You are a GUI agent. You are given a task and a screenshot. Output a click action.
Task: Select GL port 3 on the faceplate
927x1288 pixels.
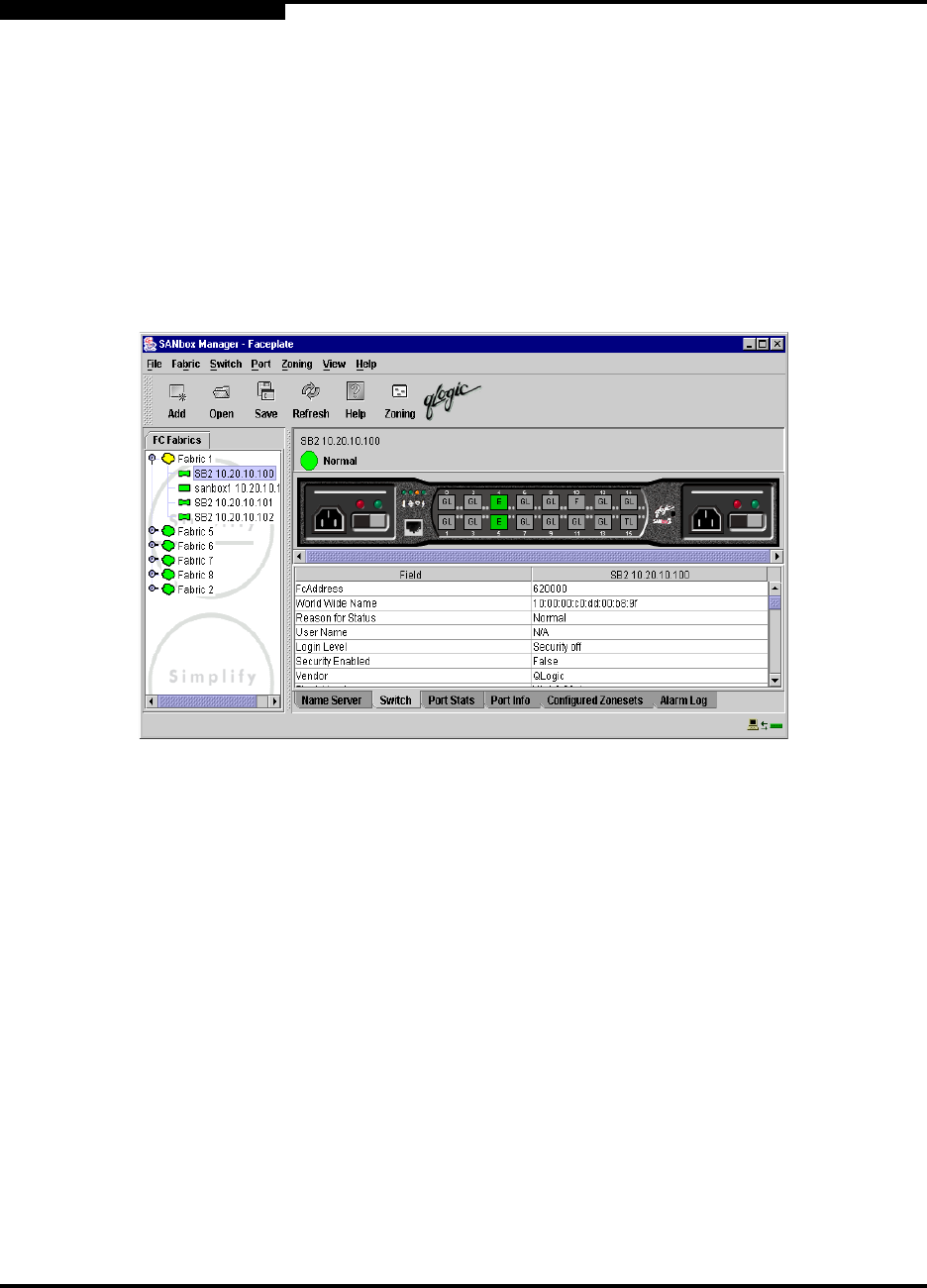(x=473, y=521)
